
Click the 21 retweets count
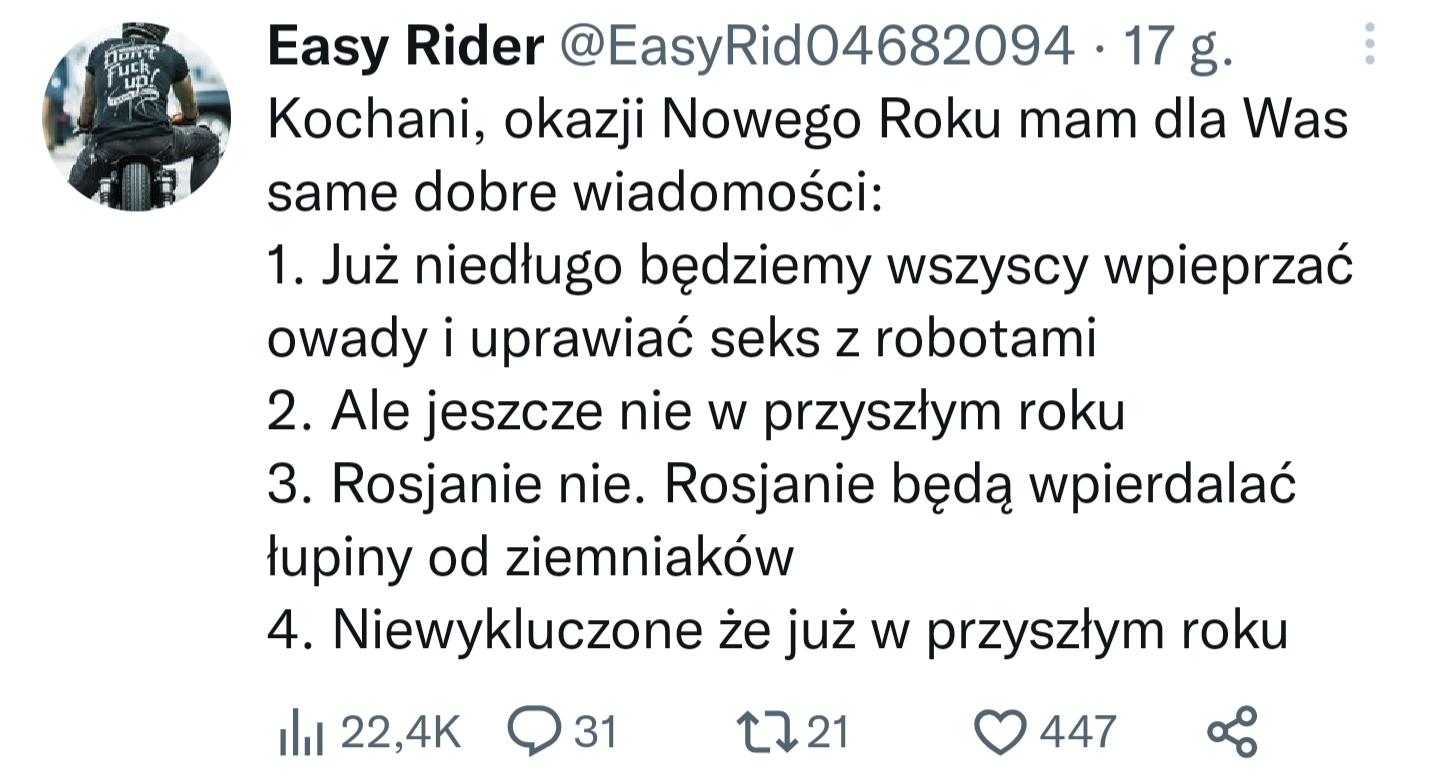click(827, 732)
